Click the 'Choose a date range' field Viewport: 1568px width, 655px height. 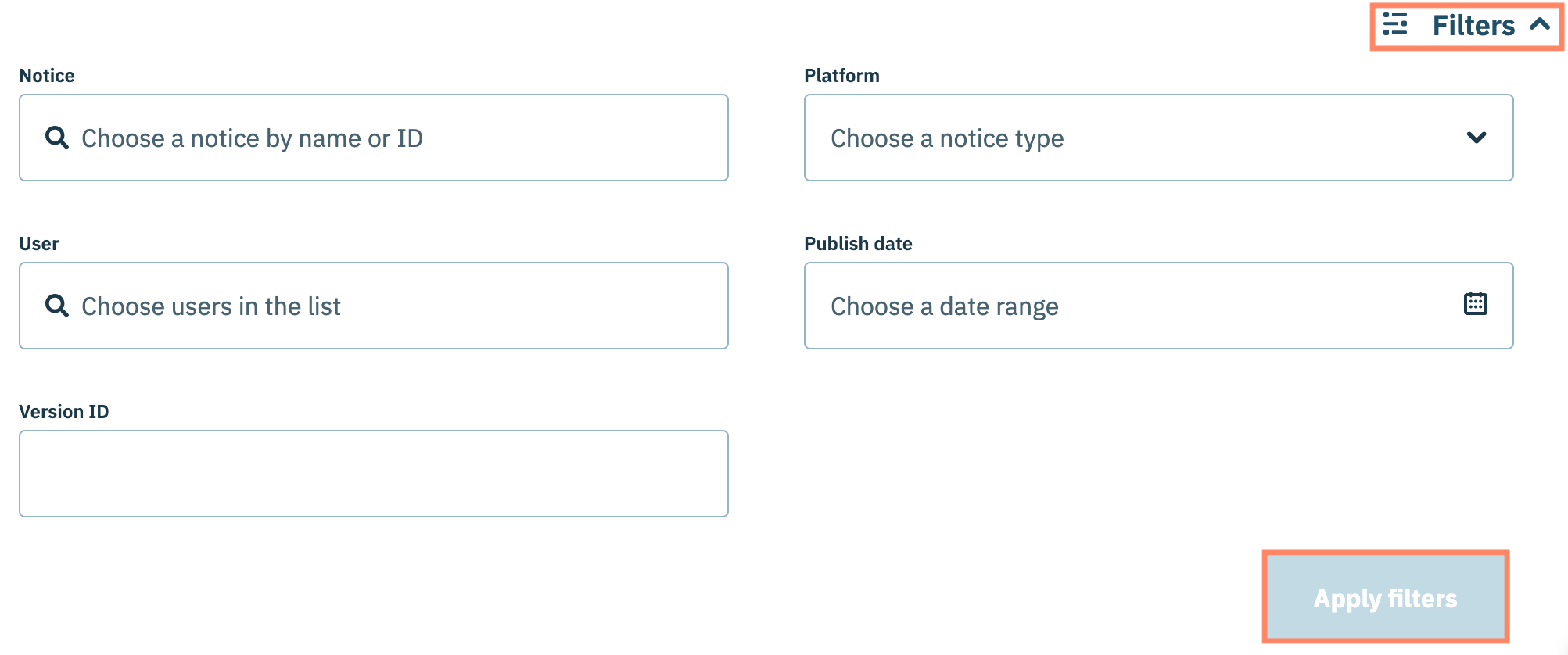click(x=944, y=306)
